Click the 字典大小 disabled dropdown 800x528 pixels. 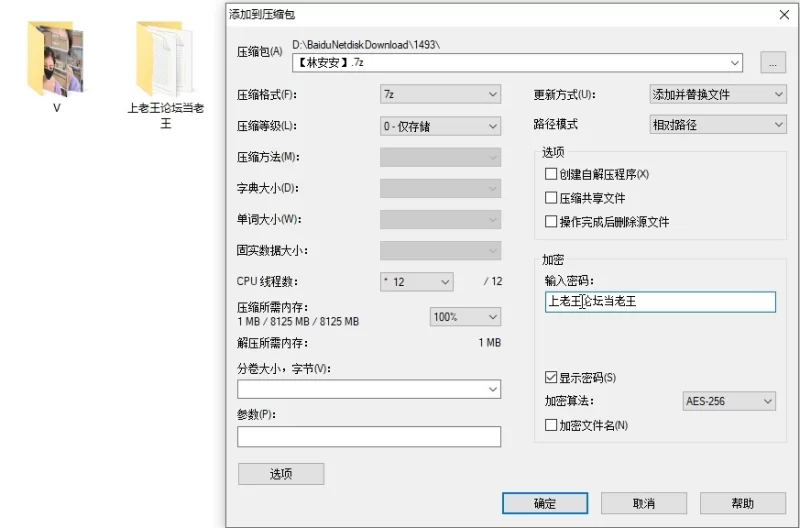[x=440, y=188]
